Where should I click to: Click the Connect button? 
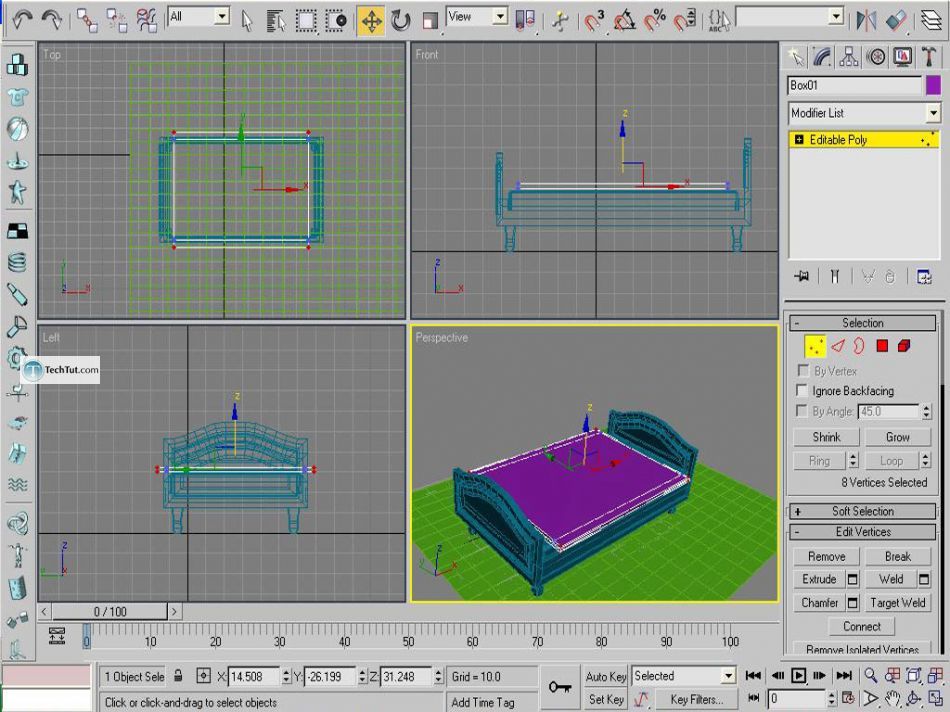(x=862, y=627)
